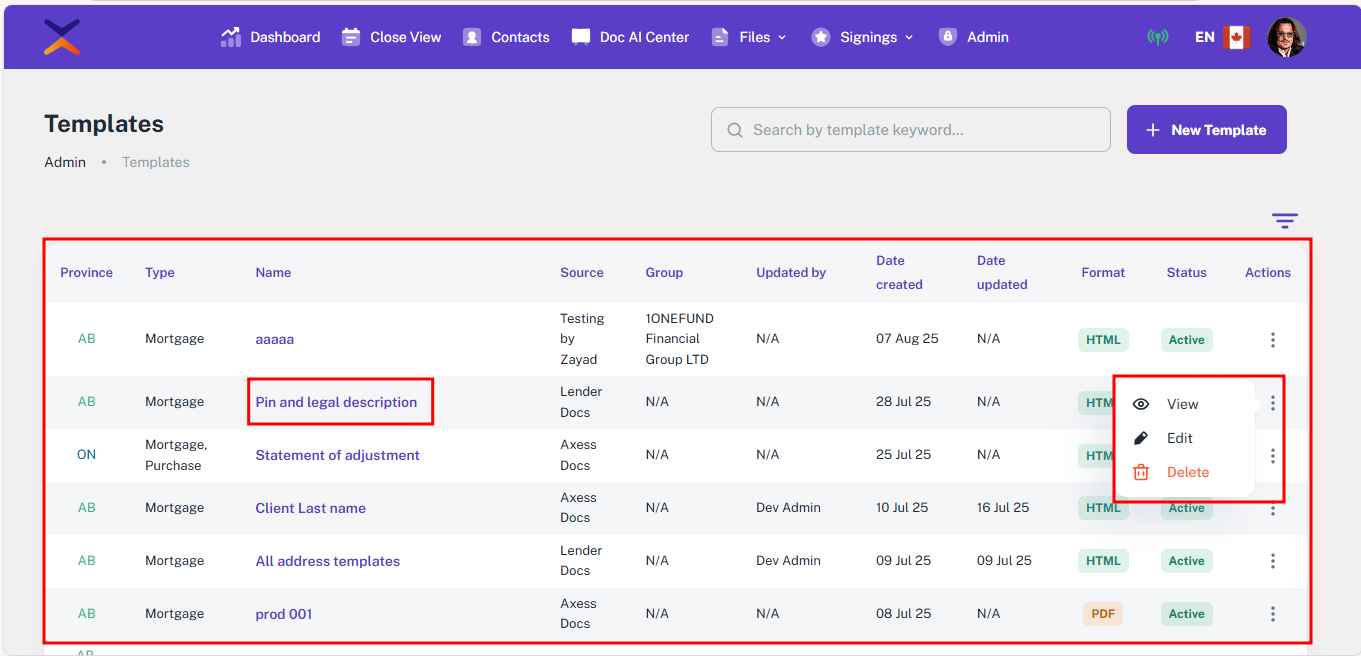This screenshot has width=1361, height=656.
Task: Open actions for All address templates
Action: (x=1272, y=561)
